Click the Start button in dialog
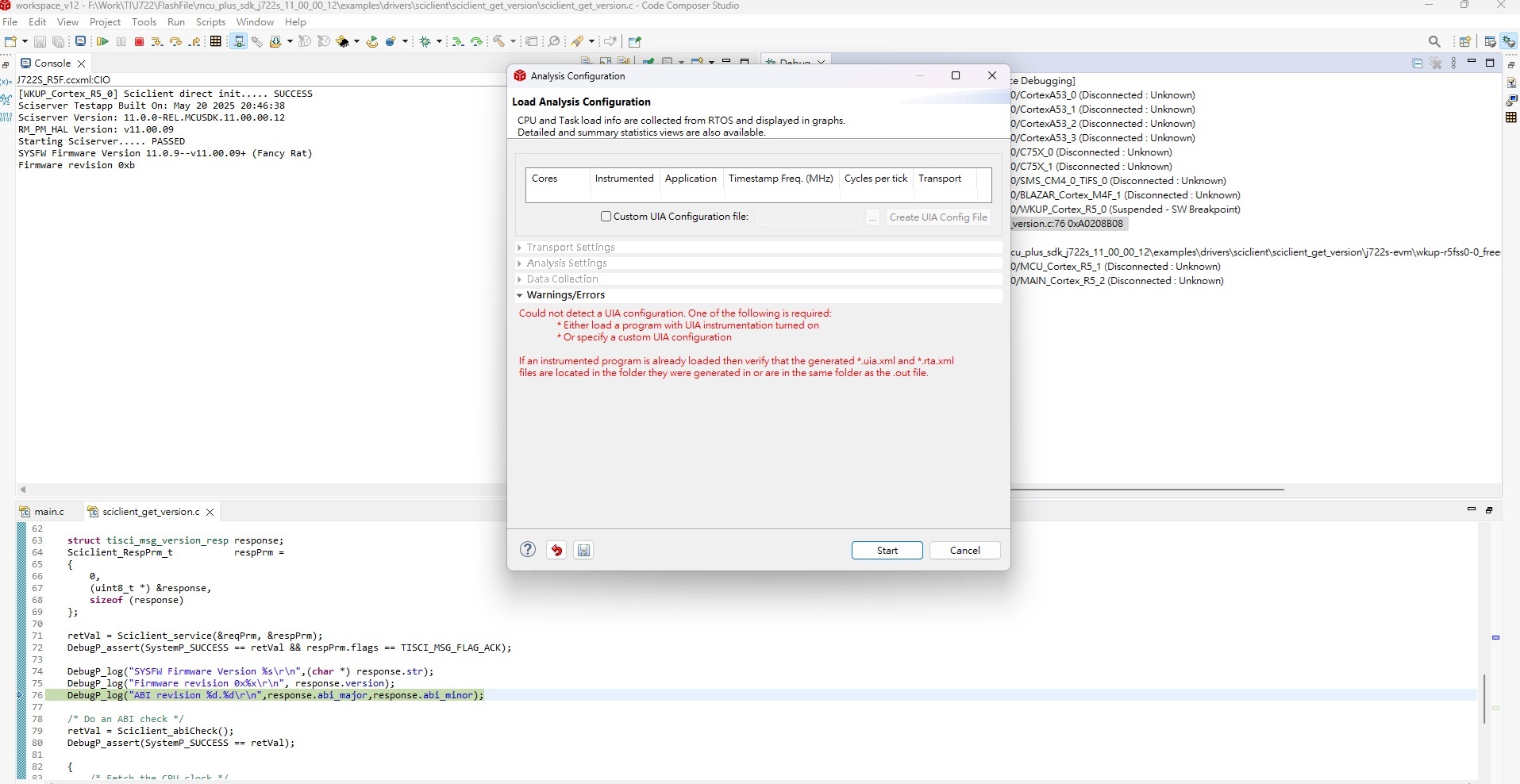The height and width of the screenshot is (784, 1520). click(887, 551)
